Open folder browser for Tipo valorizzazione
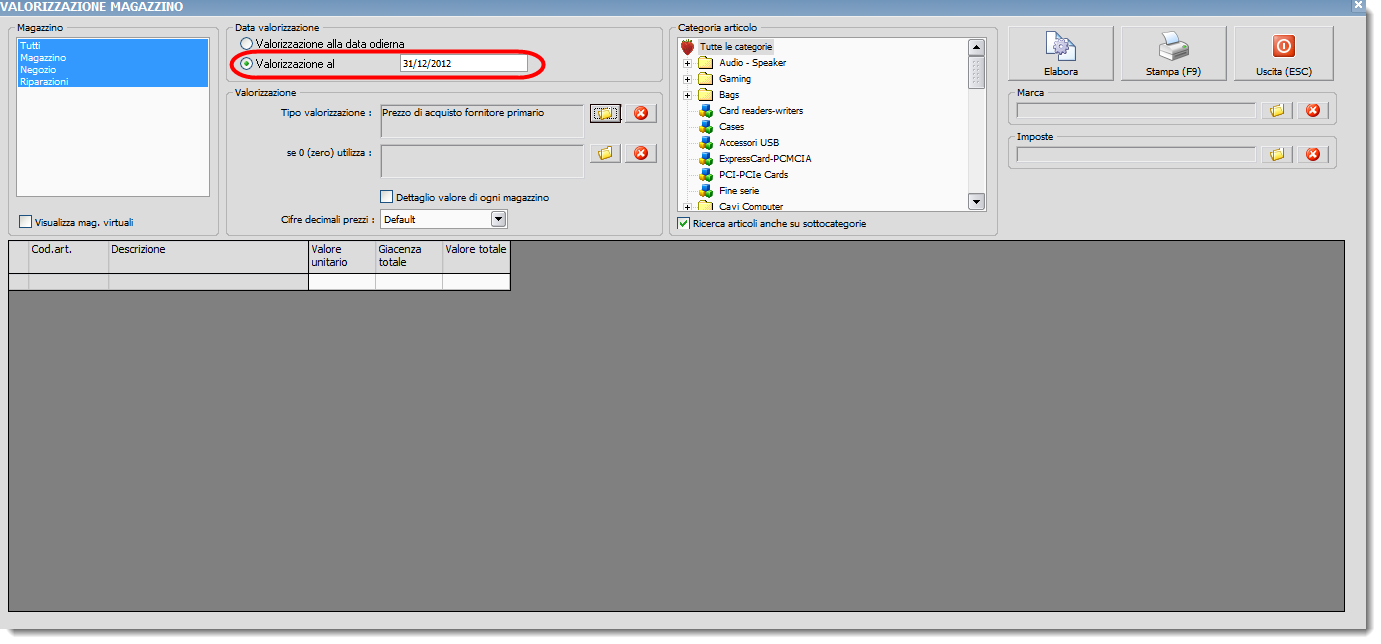The height and width of the screenshot is (644, 1381). pyautogui.click(x=605, y=113)
